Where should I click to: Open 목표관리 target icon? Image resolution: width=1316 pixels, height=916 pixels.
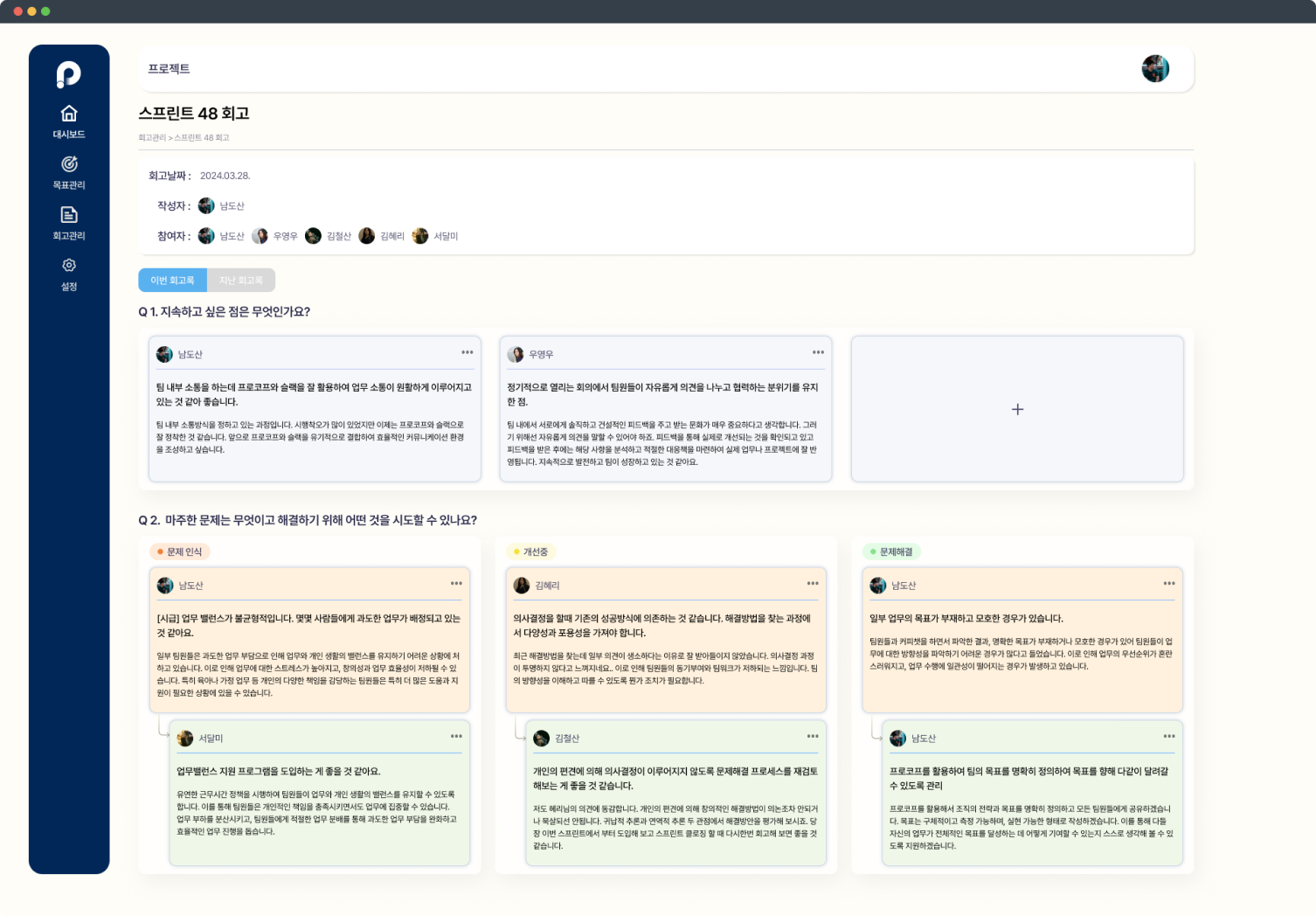pos(69,163)
